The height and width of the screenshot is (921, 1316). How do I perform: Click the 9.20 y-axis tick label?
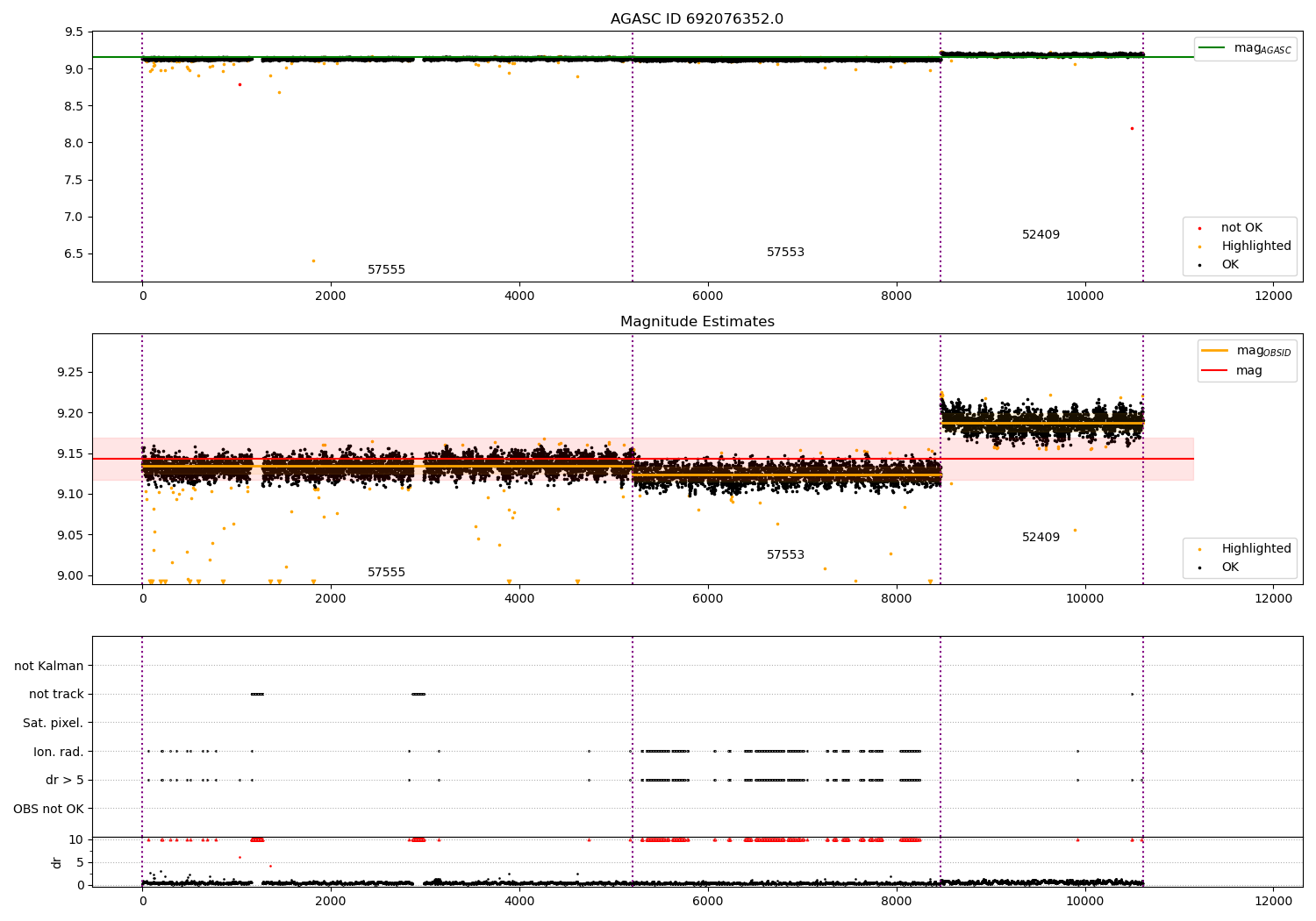coord(70,413)
